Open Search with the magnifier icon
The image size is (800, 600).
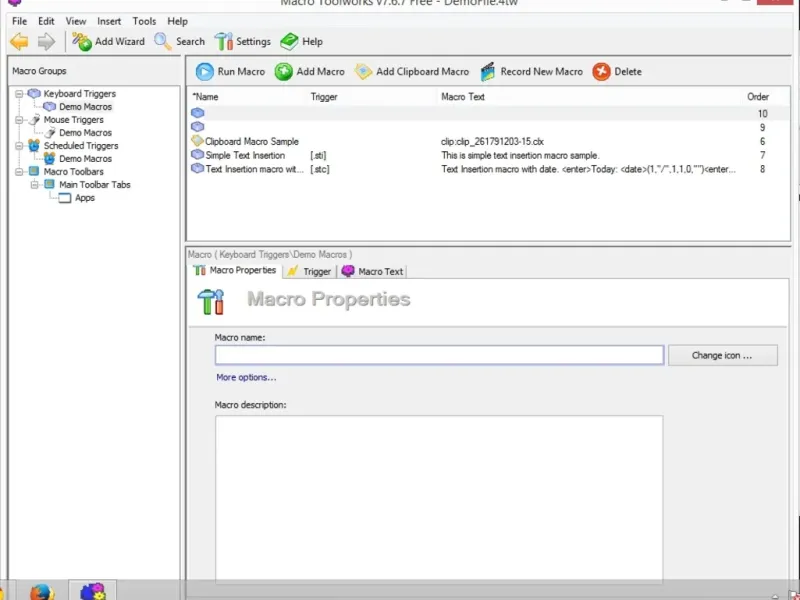pyautogui.click(x=179, y=41)
